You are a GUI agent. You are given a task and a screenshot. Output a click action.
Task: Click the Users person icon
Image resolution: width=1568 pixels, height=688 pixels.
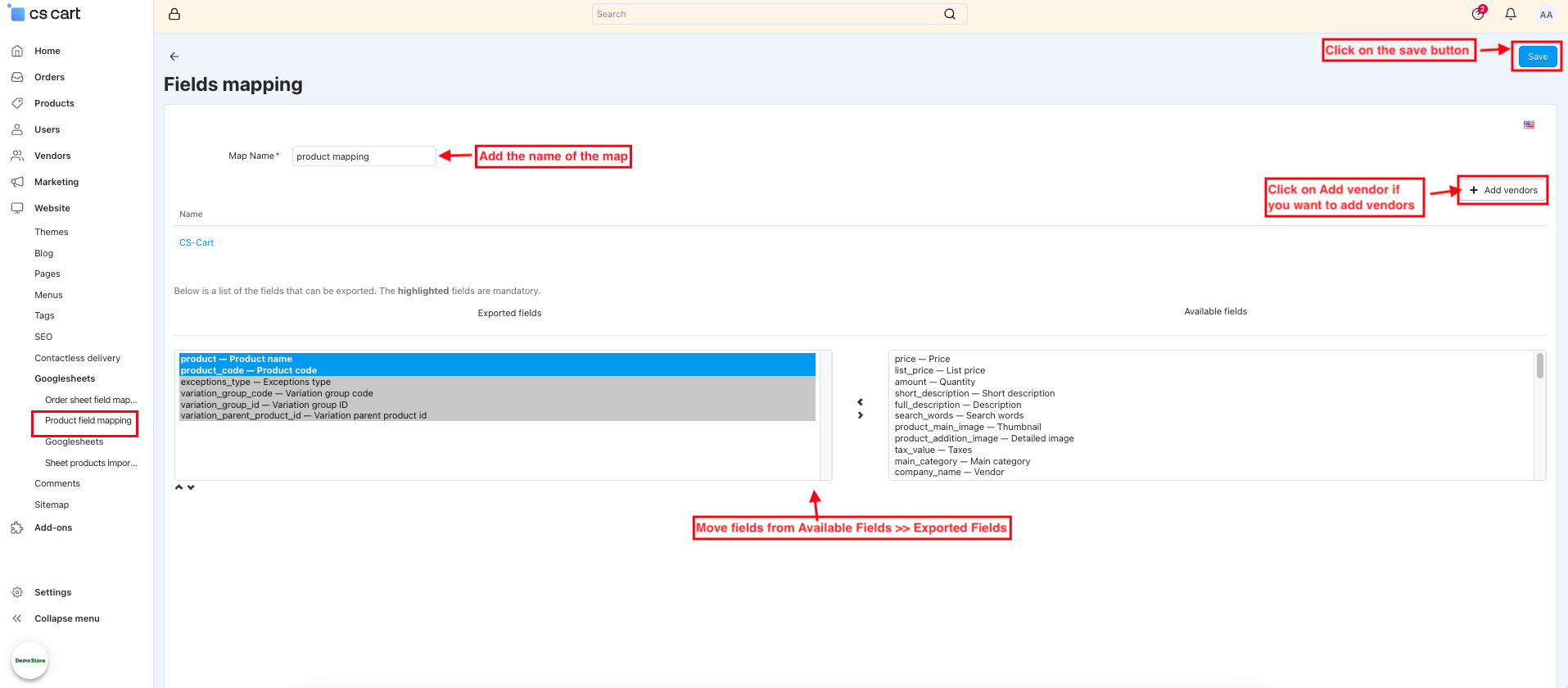17,129
